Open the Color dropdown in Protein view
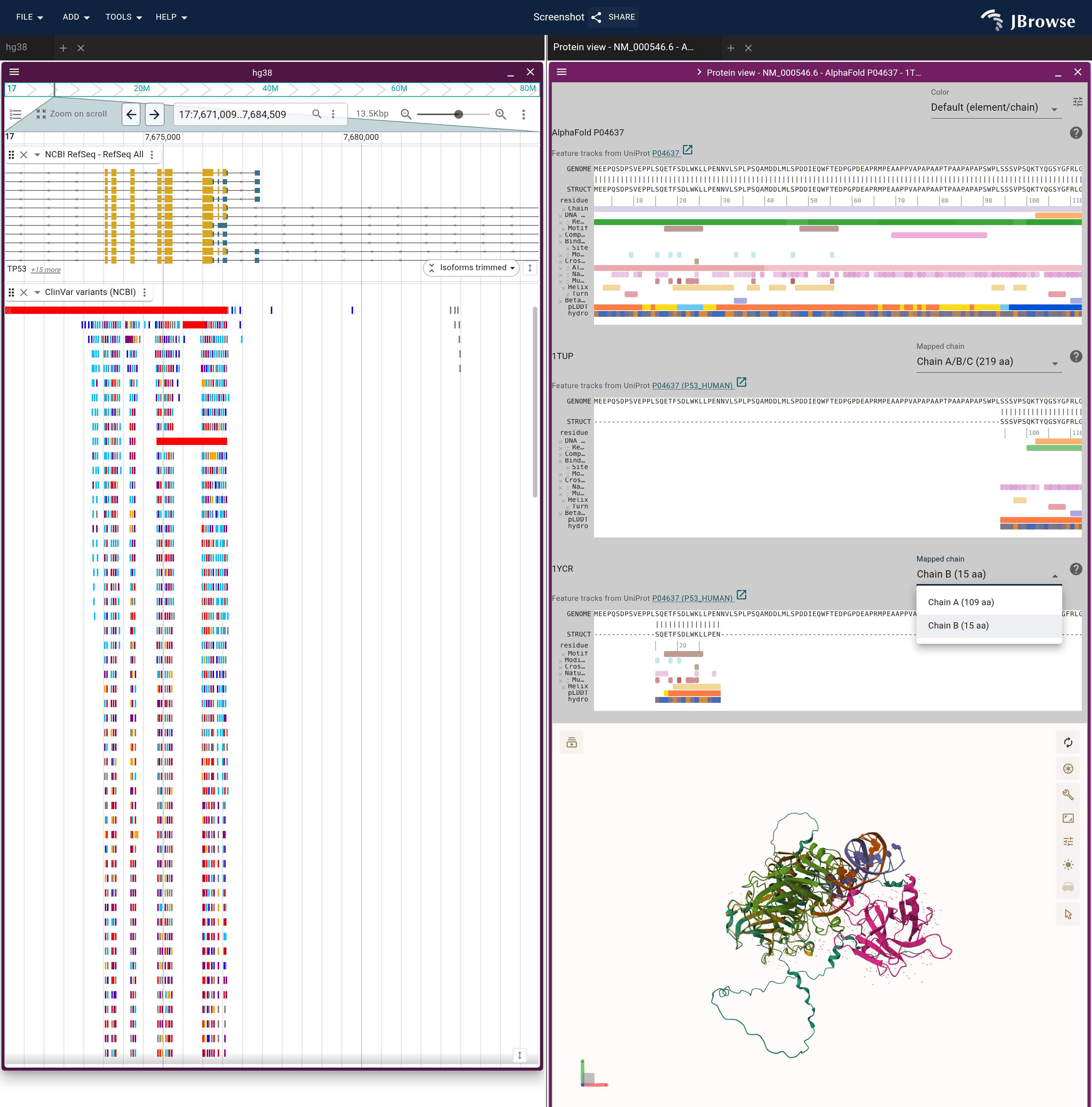Viewport: 1092px width, 1107px height. (x=996, y=108)
